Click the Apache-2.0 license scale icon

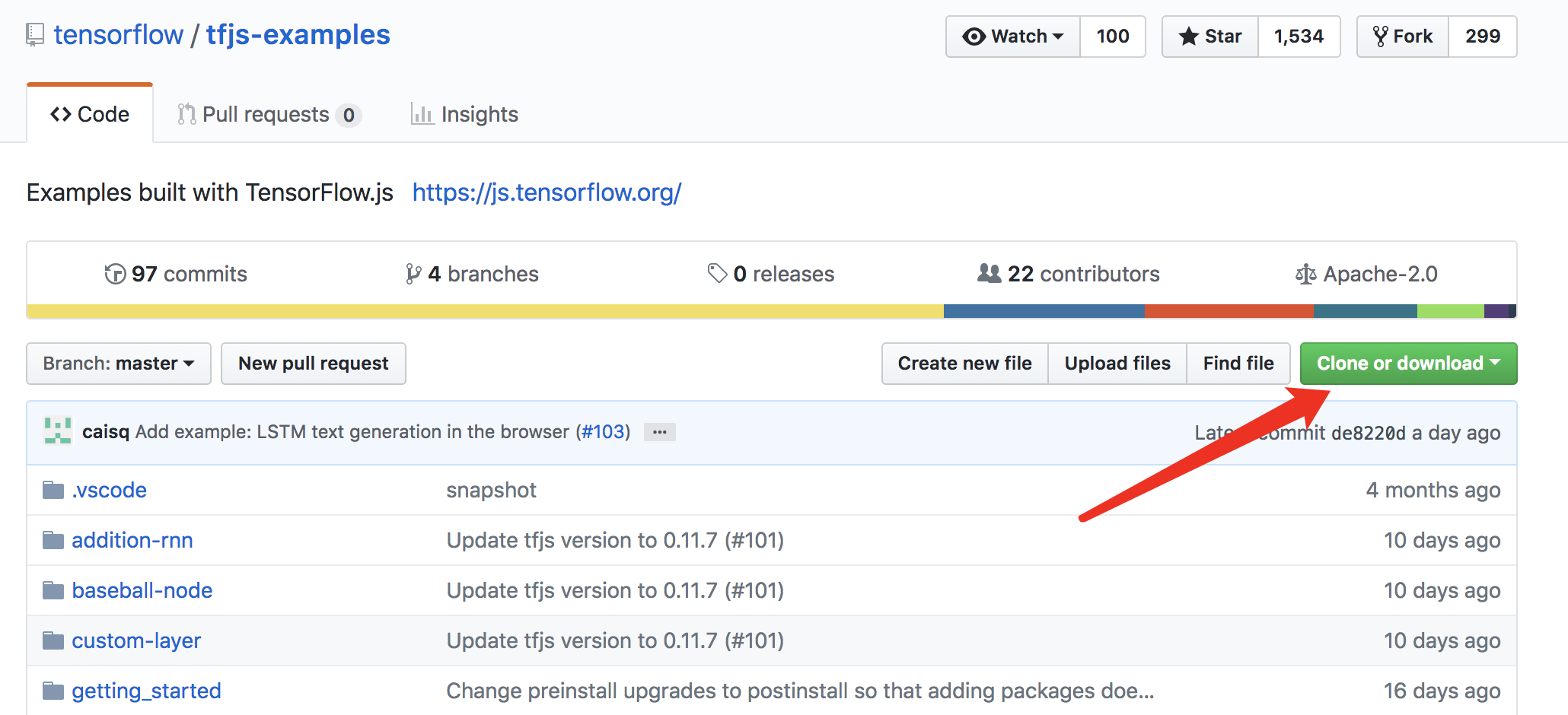pyautogui.click(x=1305, y=274)
